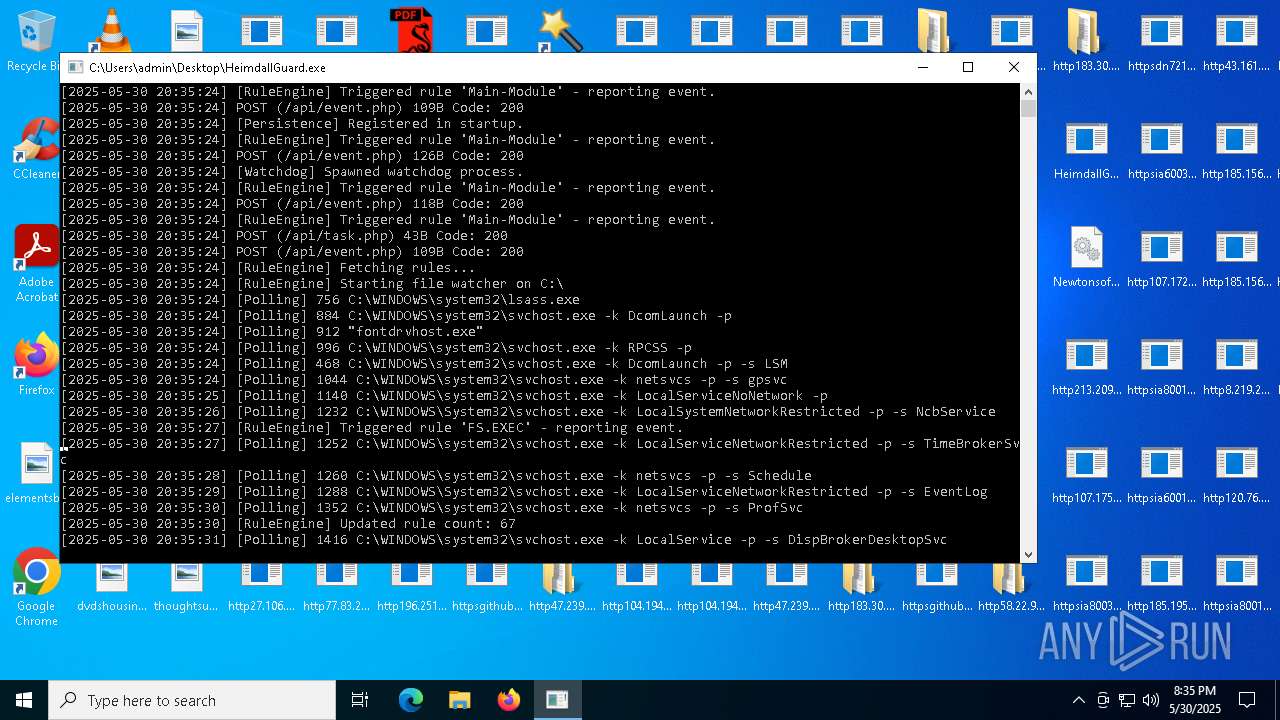
Task: Switch to HeimdallGuard console taskbar button
Action: (x=557, y=700)
